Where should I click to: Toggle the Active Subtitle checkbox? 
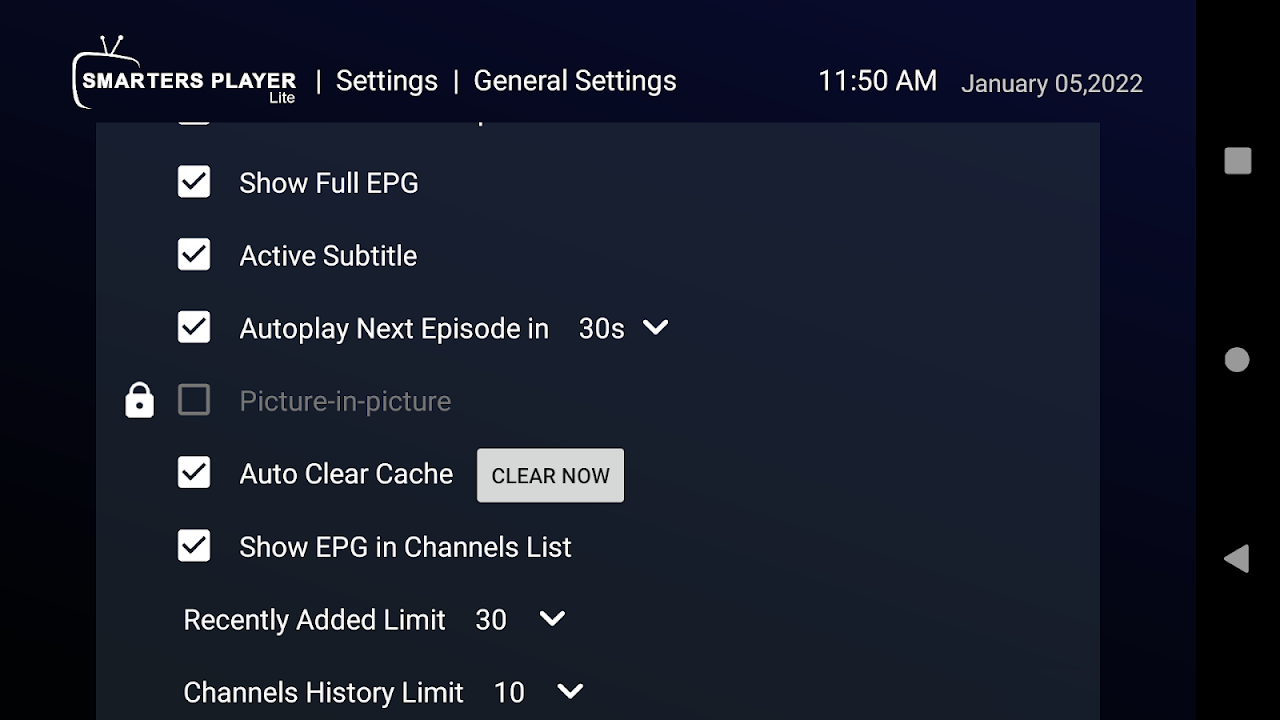tap(194, 255)
